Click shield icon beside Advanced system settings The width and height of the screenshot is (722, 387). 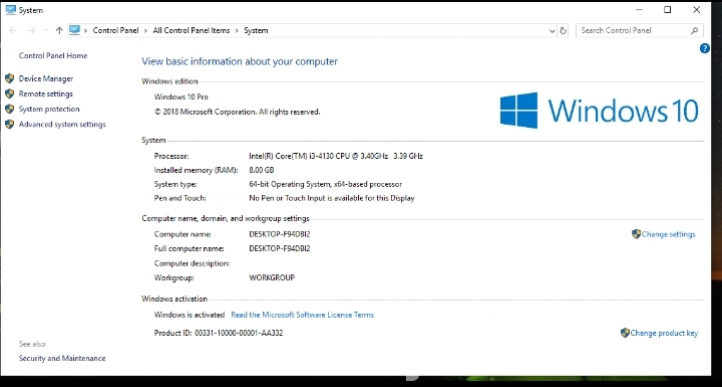tap(10, 124)
